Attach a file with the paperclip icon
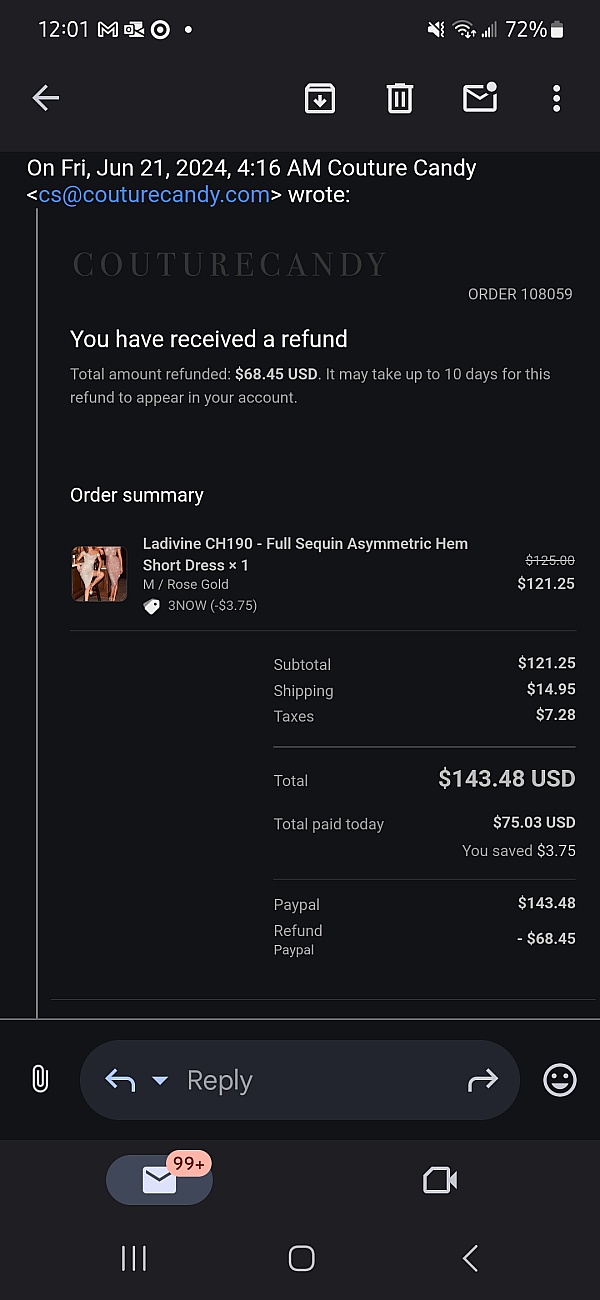This screenshot has width=600, height=1300. [x=40, y=1079]
